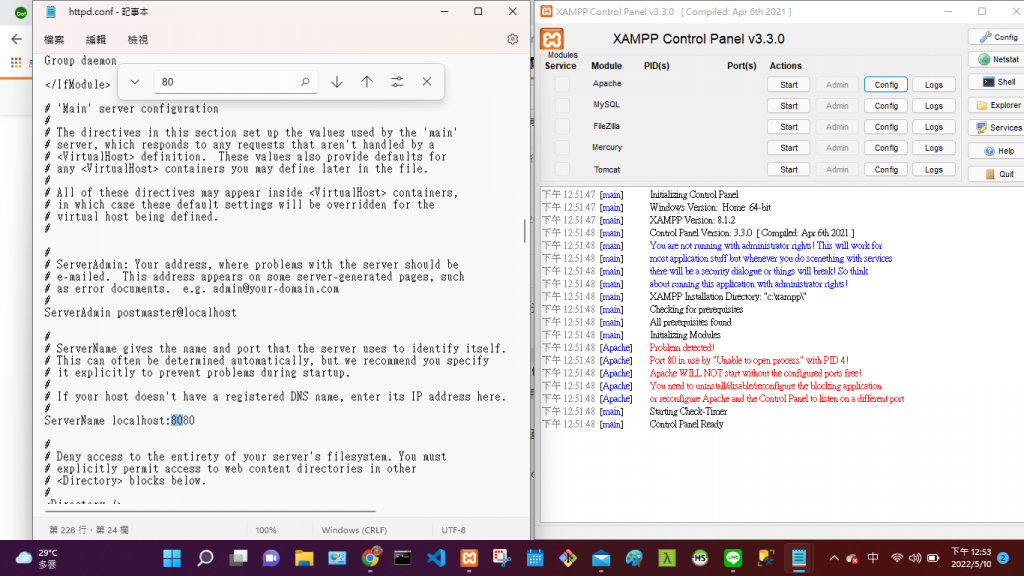
Task: Open Shell from XAMPP panel
Action: pyautogui.click(x=997, y=82)
